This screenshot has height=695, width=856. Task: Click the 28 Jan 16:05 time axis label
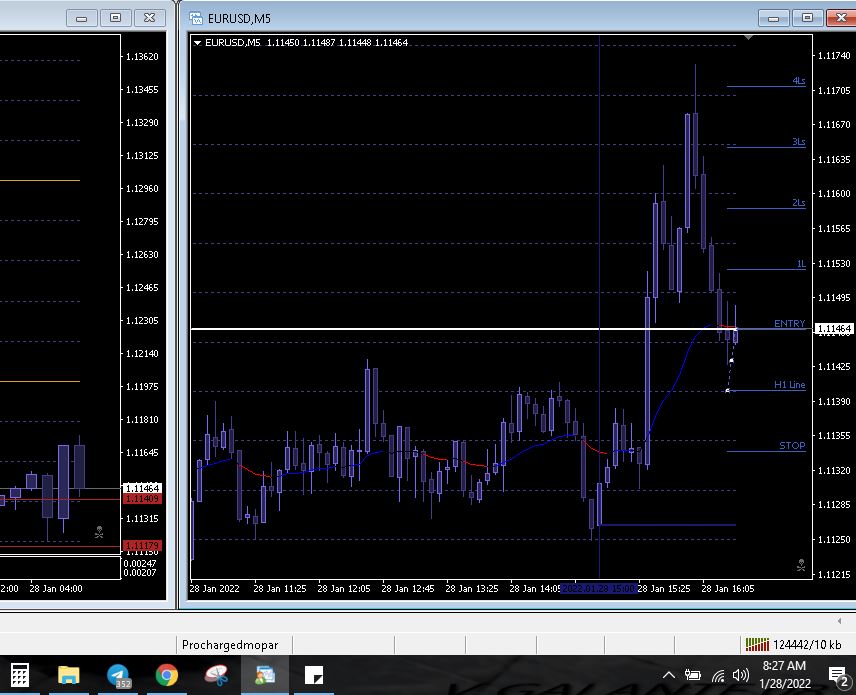pos(728,589)
